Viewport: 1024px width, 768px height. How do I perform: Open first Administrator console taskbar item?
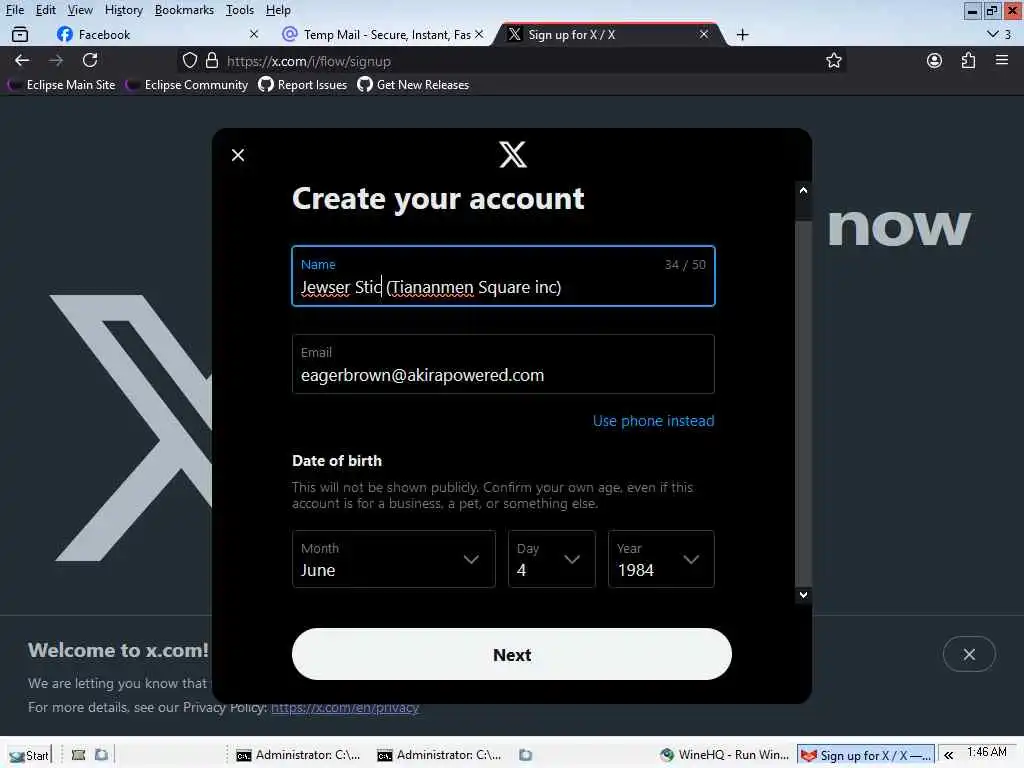tap(298, 756)
